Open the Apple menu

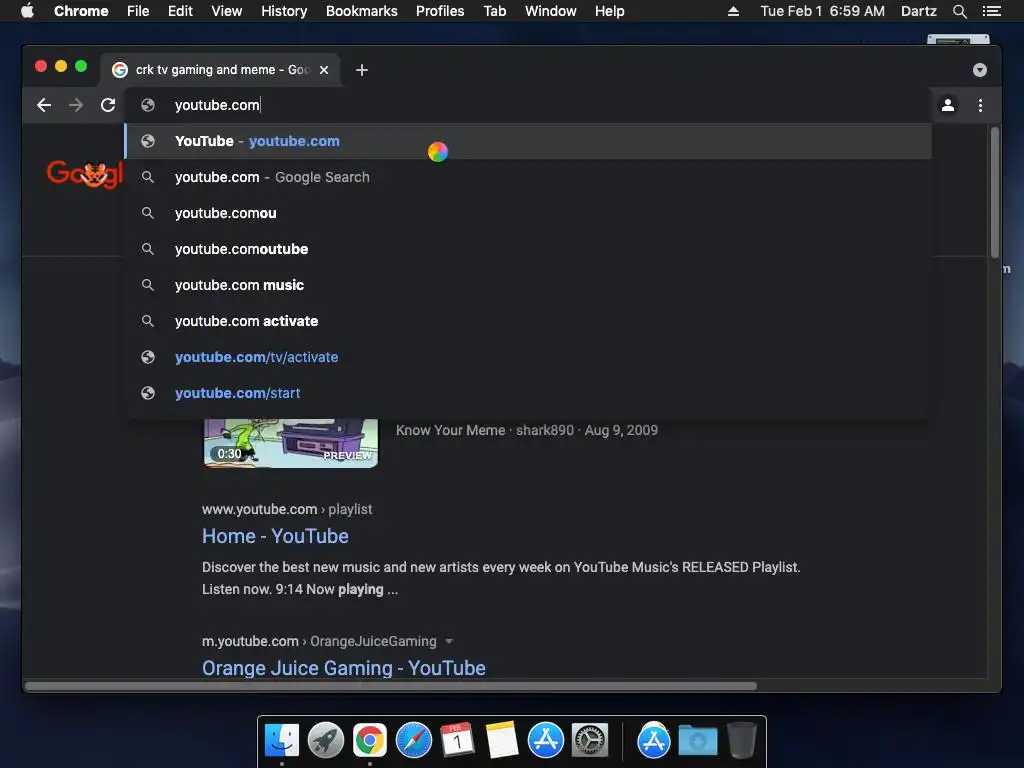click(x=27, y=11)
